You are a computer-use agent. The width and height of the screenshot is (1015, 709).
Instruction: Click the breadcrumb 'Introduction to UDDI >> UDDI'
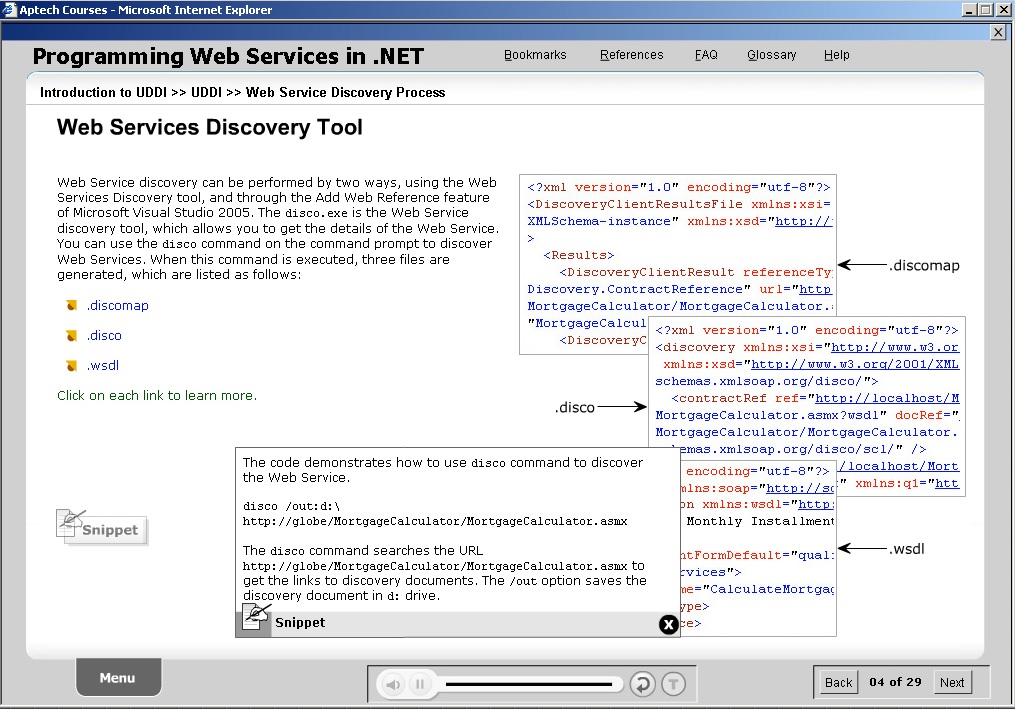(x=131, y=93)
